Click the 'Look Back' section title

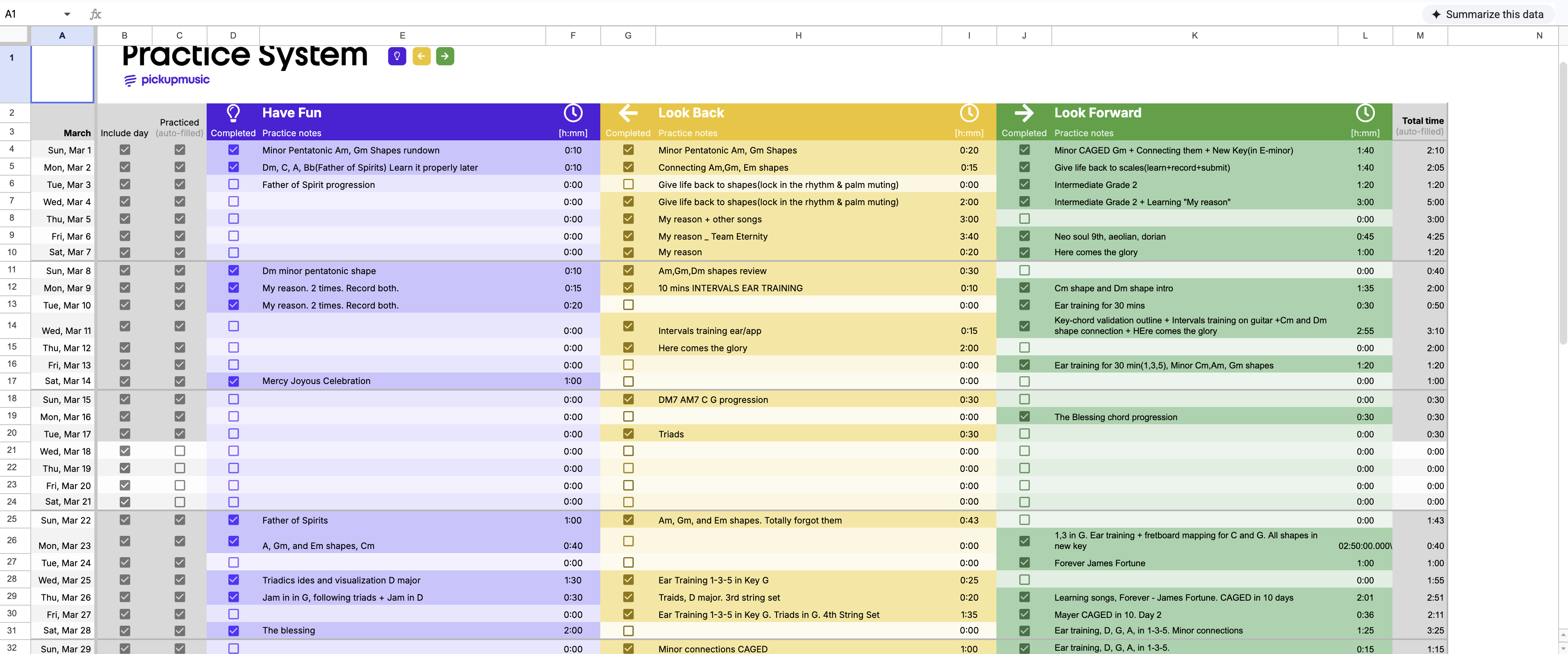pyautogui.click(x=691, y=113)
